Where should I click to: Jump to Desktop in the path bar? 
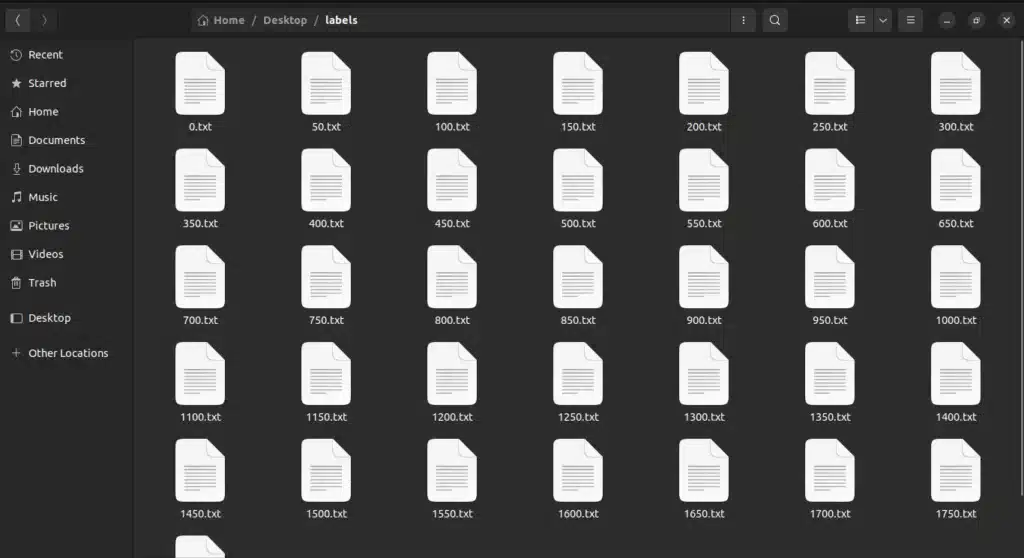pyautogui.click(x=285, y=20)
